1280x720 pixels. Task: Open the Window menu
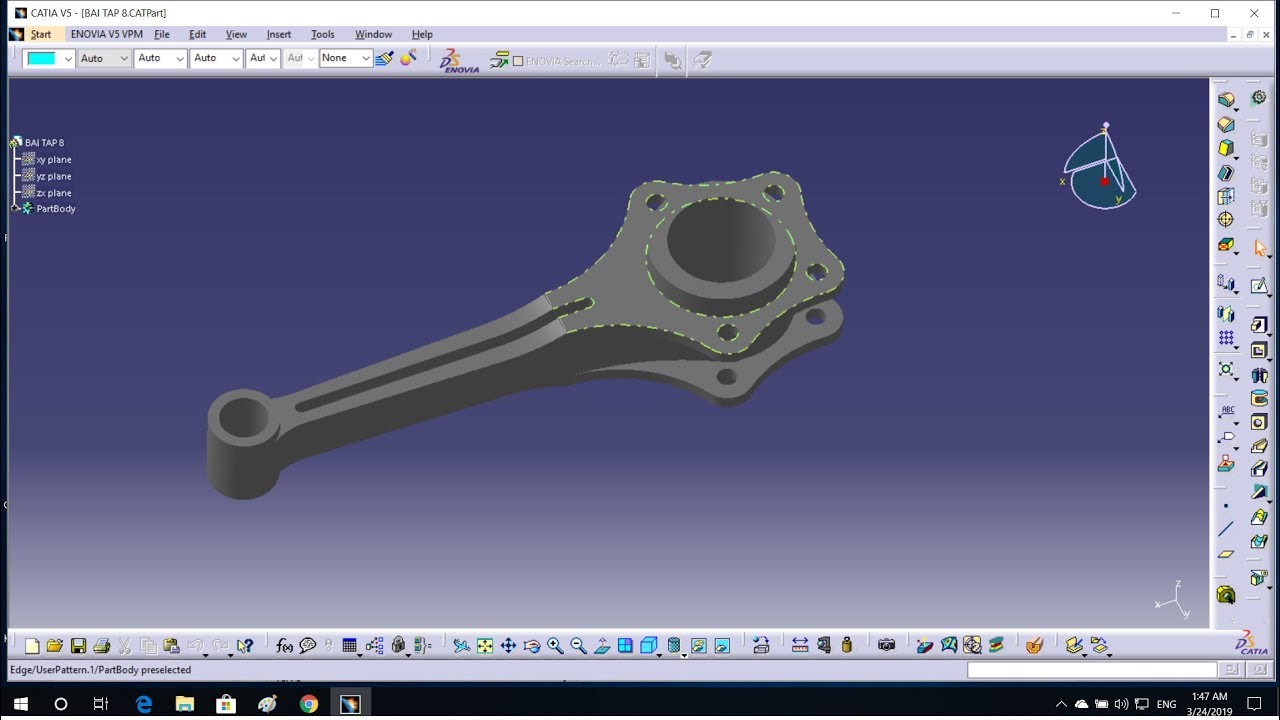374,34
